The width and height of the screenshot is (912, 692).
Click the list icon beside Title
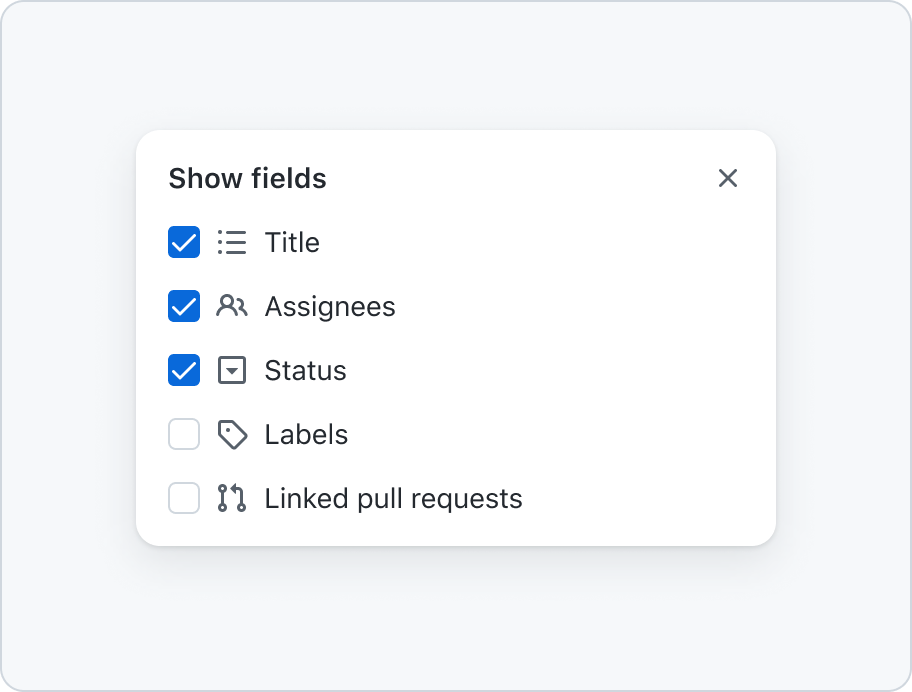click(232, 242)
